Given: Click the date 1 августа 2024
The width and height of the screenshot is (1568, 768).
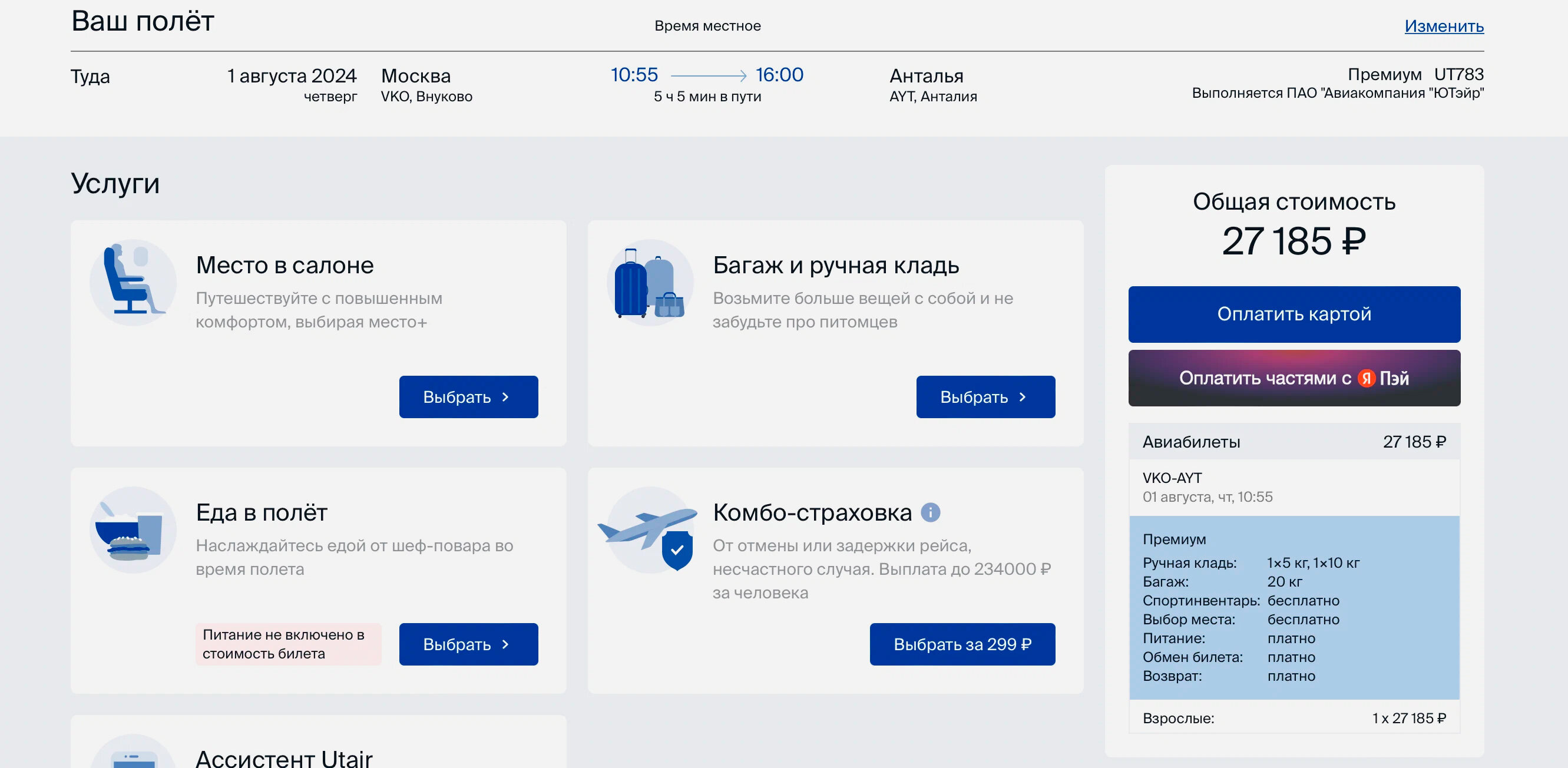Looking at the screenshot, I should tap(292, 76).
